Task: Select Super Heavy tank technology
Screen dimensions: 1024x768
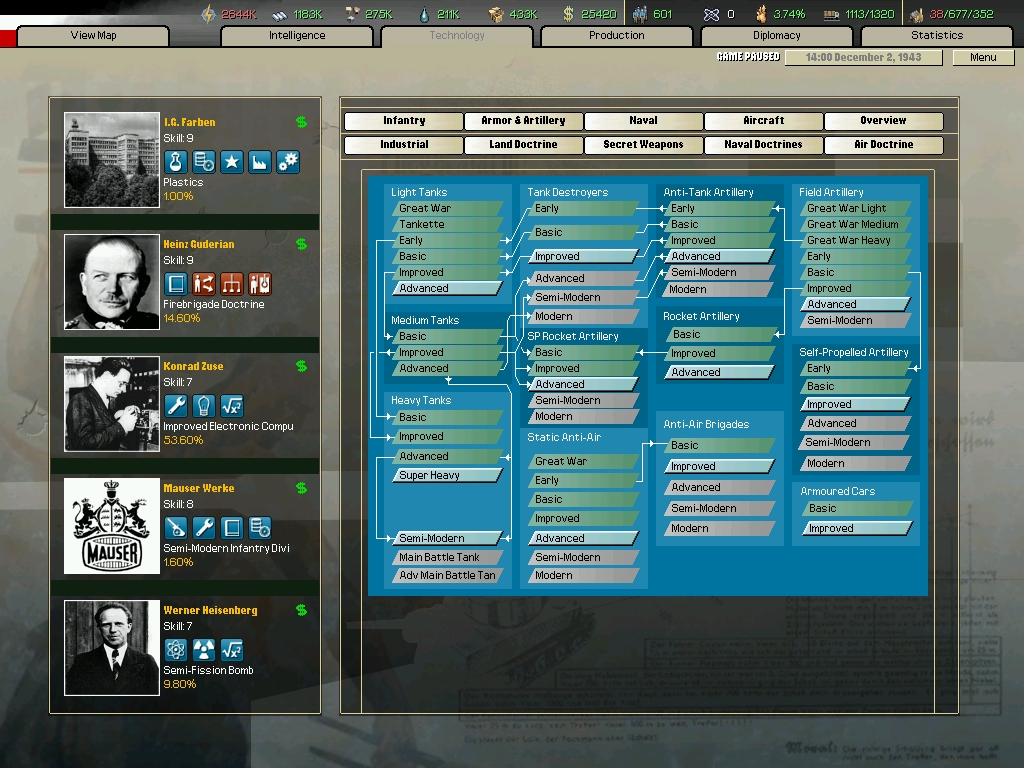Action: coord(448,475)
